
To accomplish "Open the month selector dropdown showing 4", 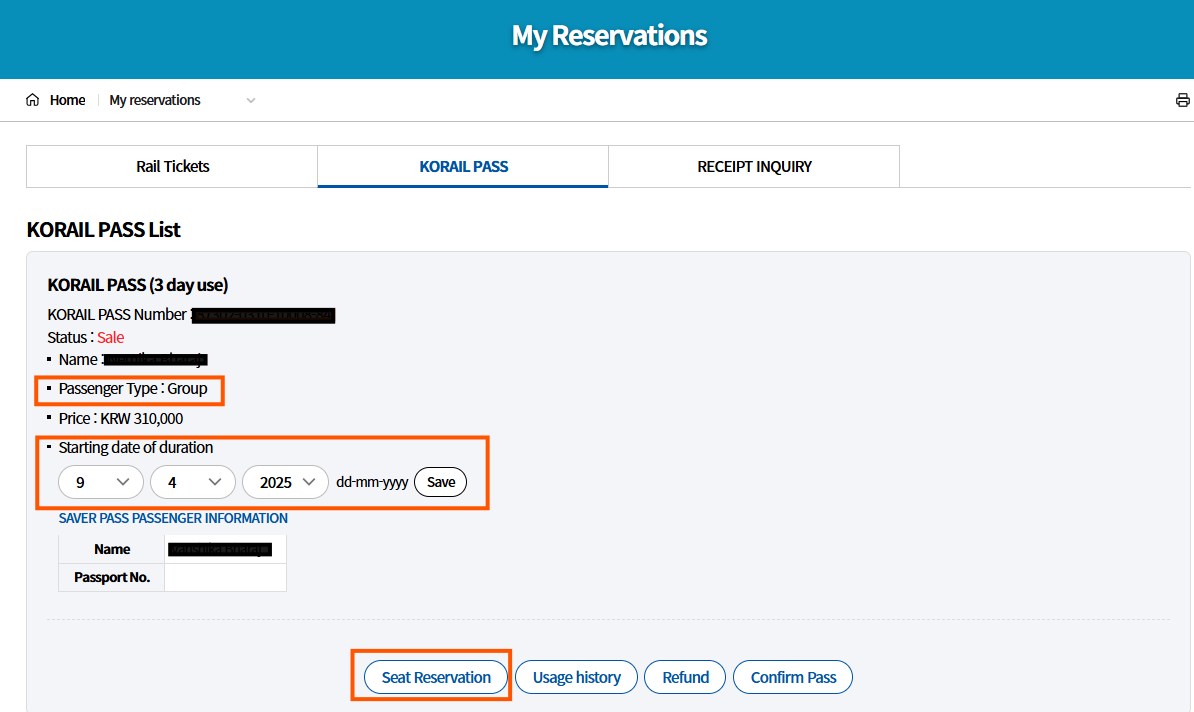I will pos(192,481).
